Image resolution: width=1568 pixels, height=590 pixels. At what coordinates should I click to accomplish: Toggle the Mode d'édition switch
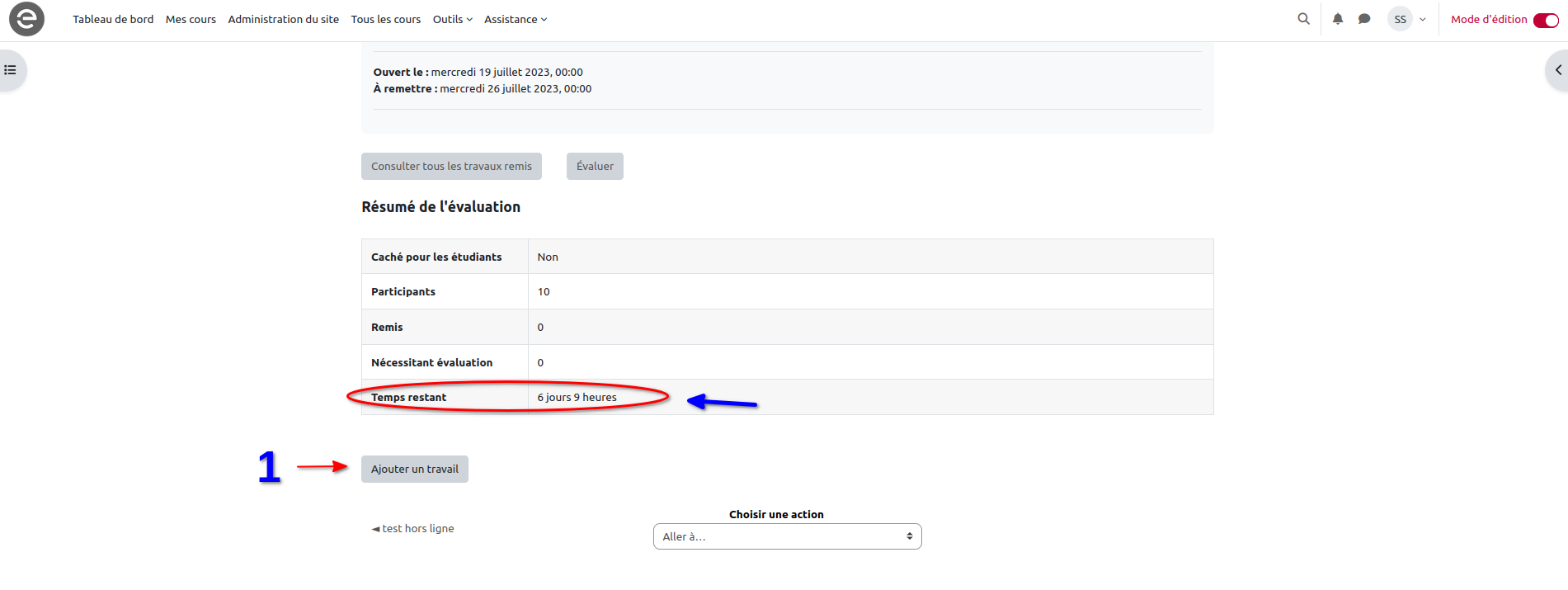(x=1546, y=20)
